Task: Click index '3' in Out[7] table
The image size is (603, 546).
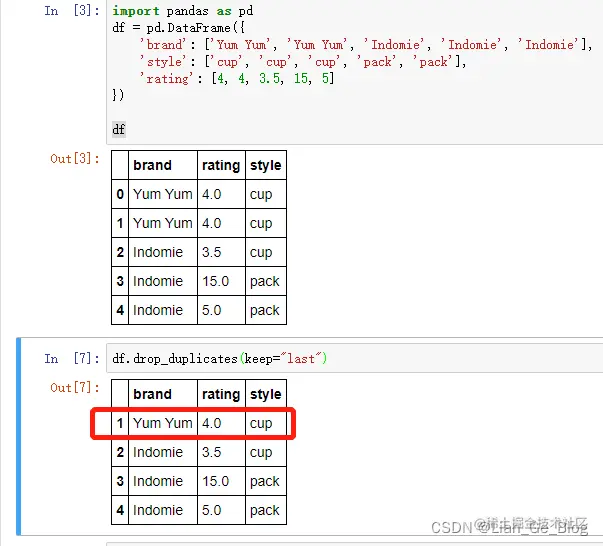Action: pyautogui.click(x=120, y=481)
